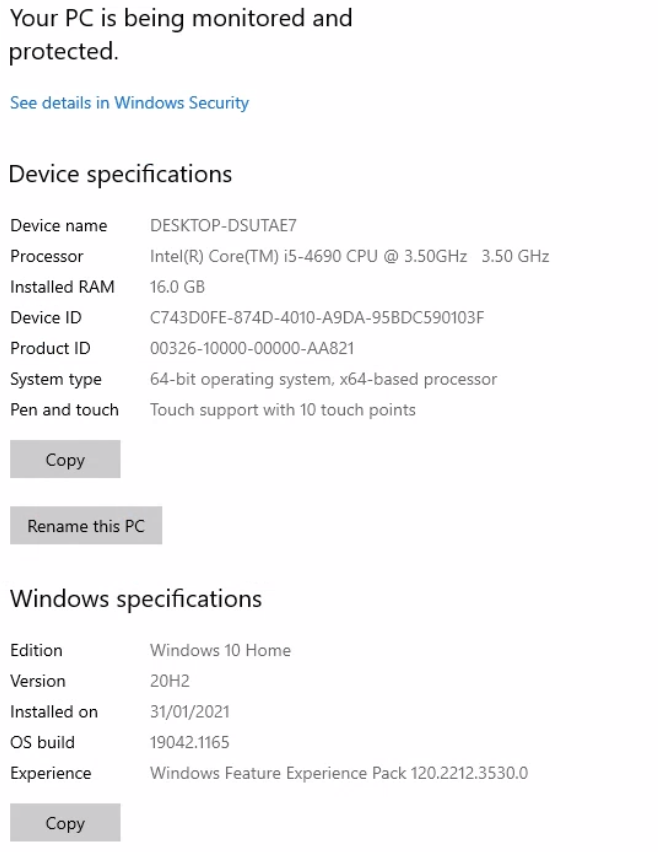658x852 pixels.
Task: Click the Pen and touch label
Action: tap(64, 410)
